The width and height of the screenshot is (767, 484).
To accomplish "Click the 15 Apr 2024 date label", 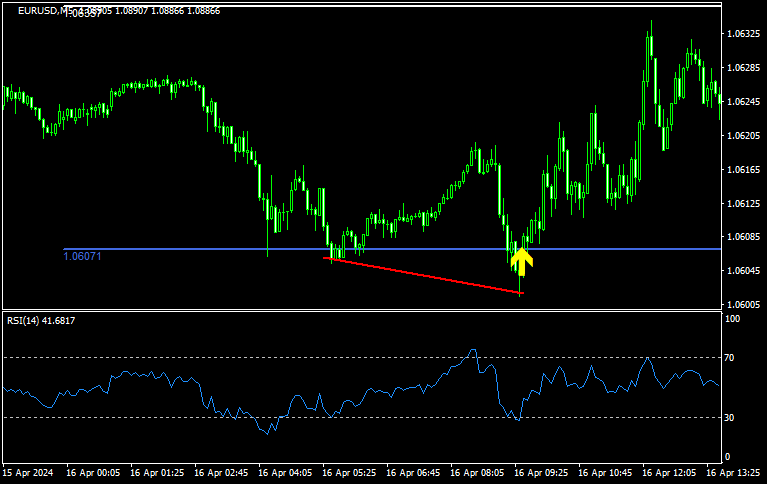I will (x=28, y=471).
